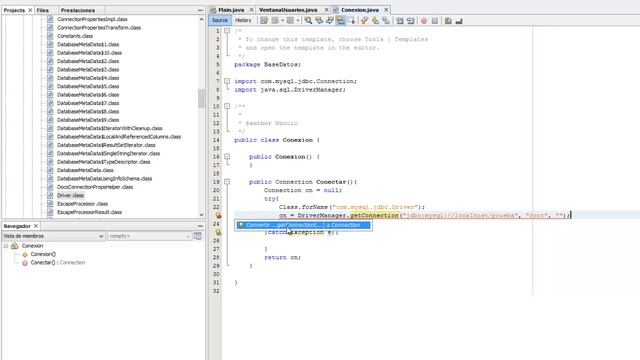Click the Find Selection magnifier icon
The image size is (640, 360).
[x=308, y=20]
